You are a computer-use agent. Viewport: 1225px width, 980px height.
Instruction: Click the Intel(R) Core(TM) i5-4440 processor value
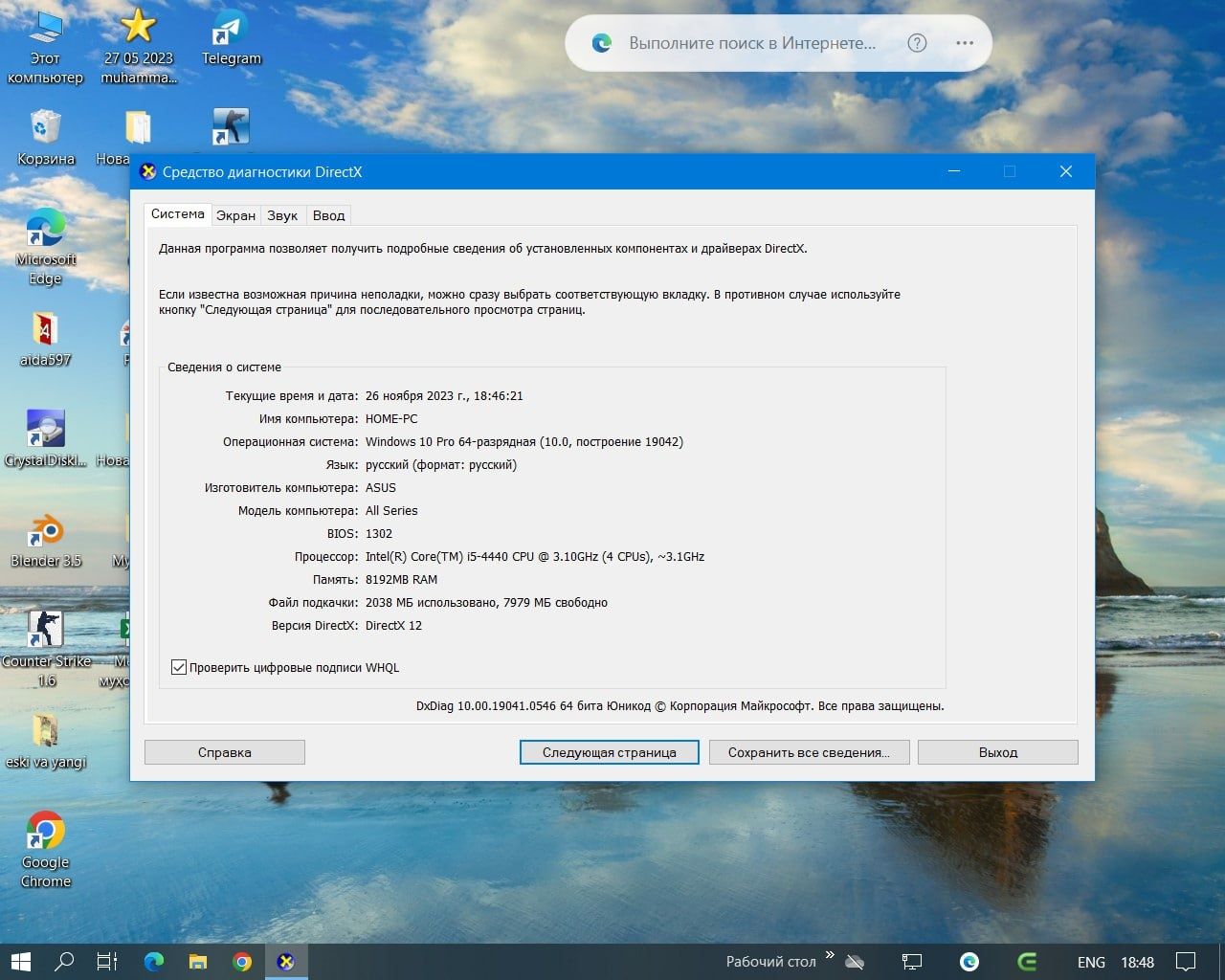[535, 556]
